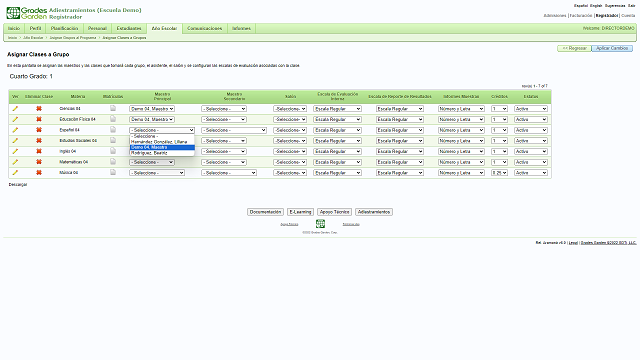This screenshot has height=360, width=640.
Task: Click the green Grades Garden footer icon
Action: [x=320, y=224]
